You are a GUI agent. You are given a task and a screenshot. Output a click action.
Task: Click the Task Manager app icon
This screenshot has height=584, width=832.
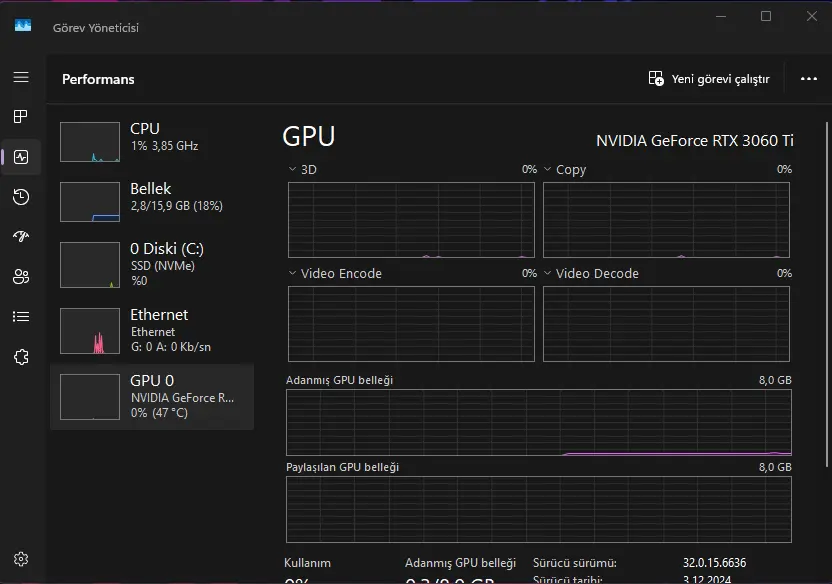[23, 25]
